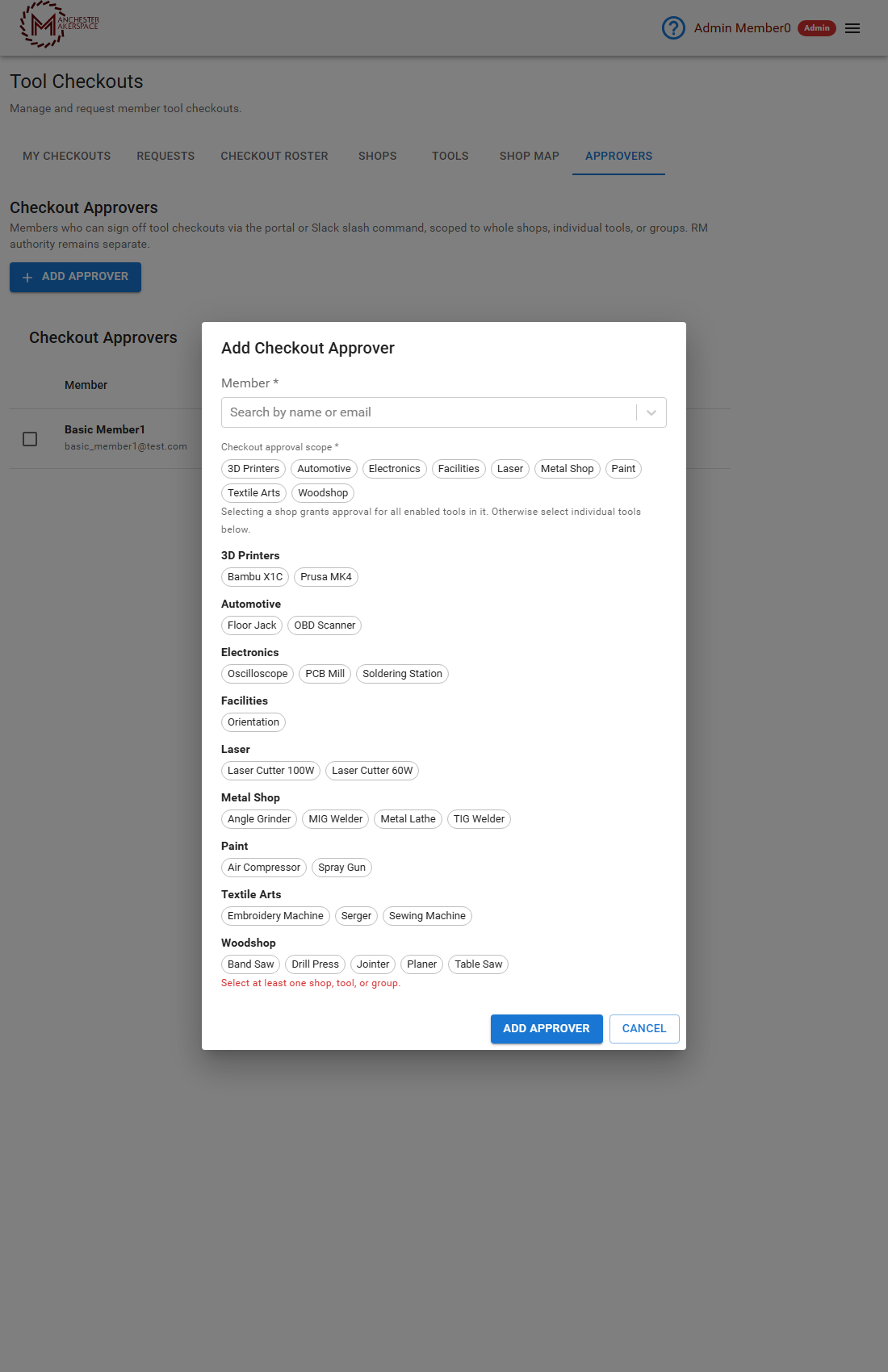This screenshot has height=1372, width=888.
Task: Select the Facilities shop chip
Action: tap(459, 469)
